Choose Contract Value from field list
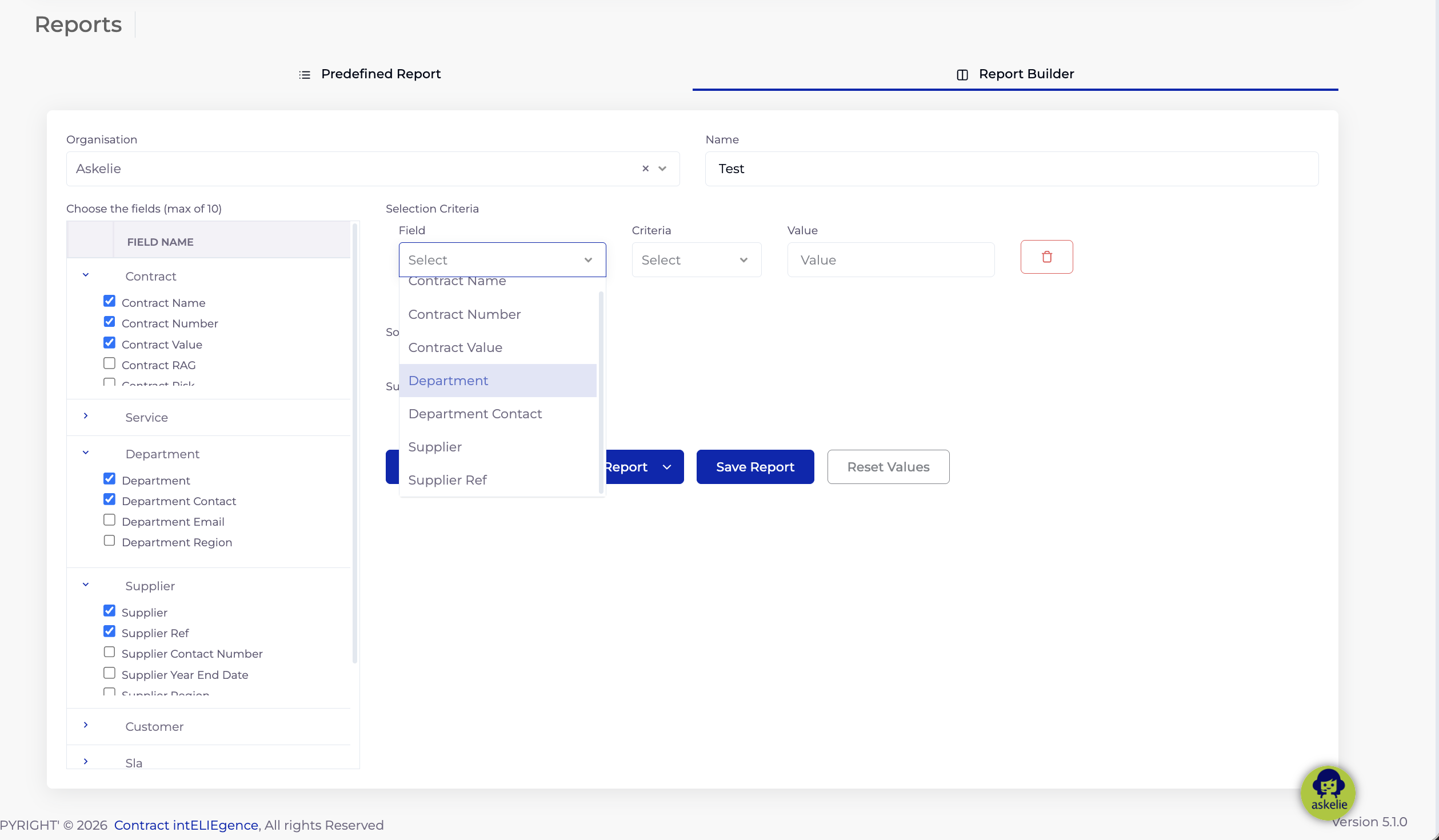1439x840 pixels. pos(498,347)
